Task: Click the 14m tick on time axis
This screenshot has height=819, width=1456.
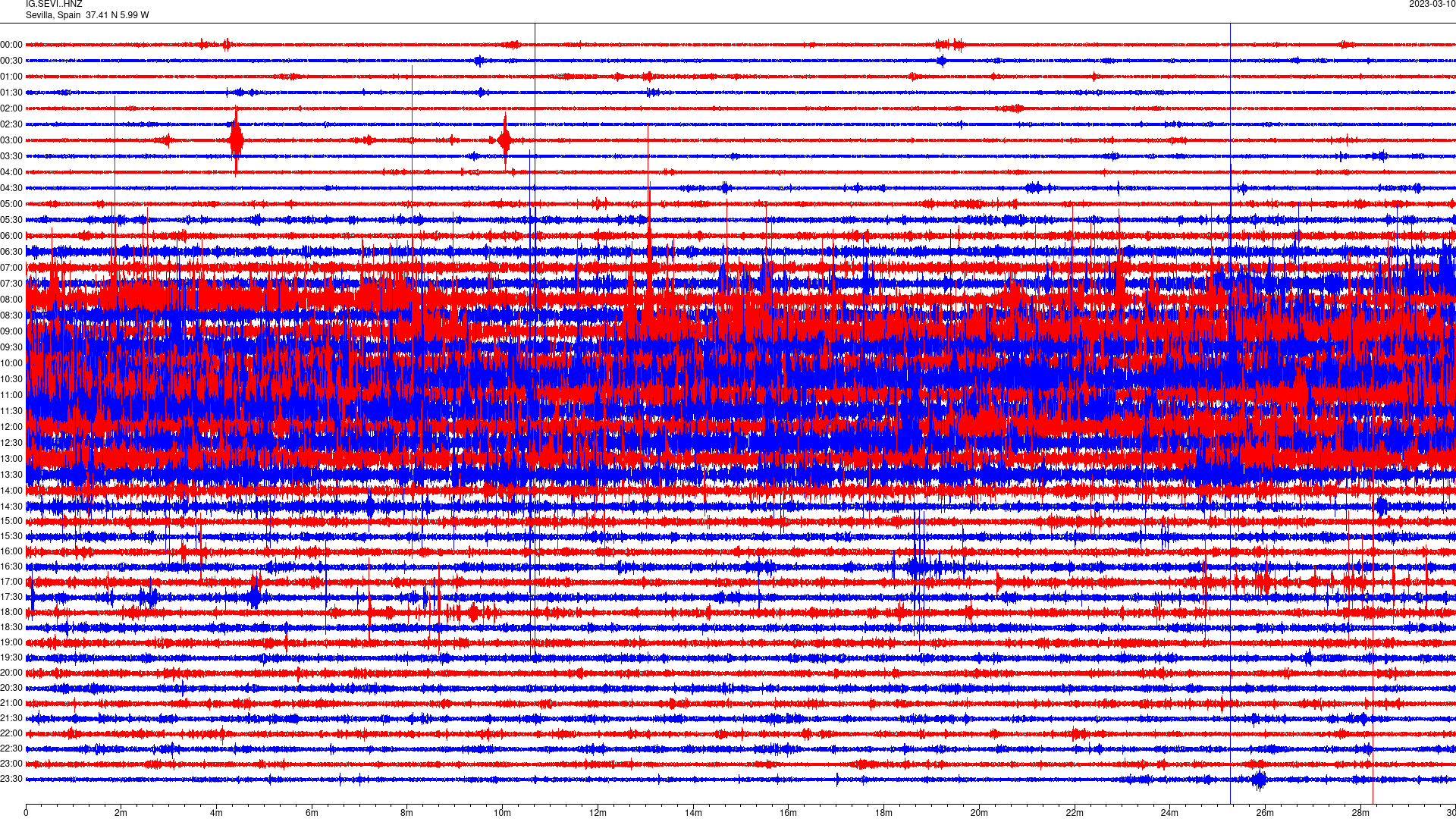Action: (693, 813)
